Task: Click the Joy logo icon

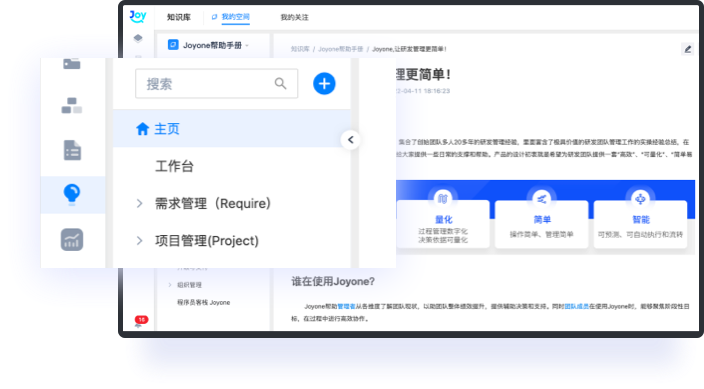Action: [x=138, y=17]
